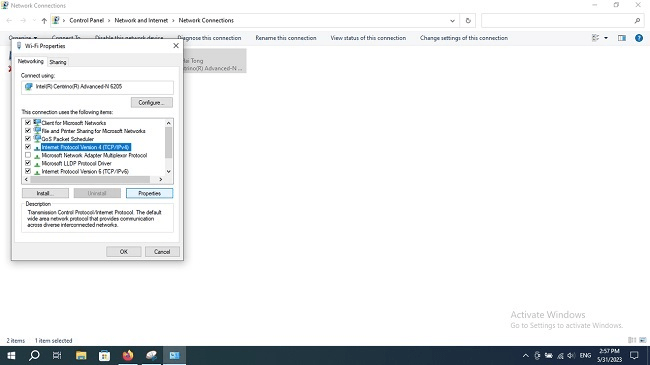Screen dimensions: 650x365
Task: Switch to details view in the status bar
Action: pyautogui.click(x=632, y=340)
